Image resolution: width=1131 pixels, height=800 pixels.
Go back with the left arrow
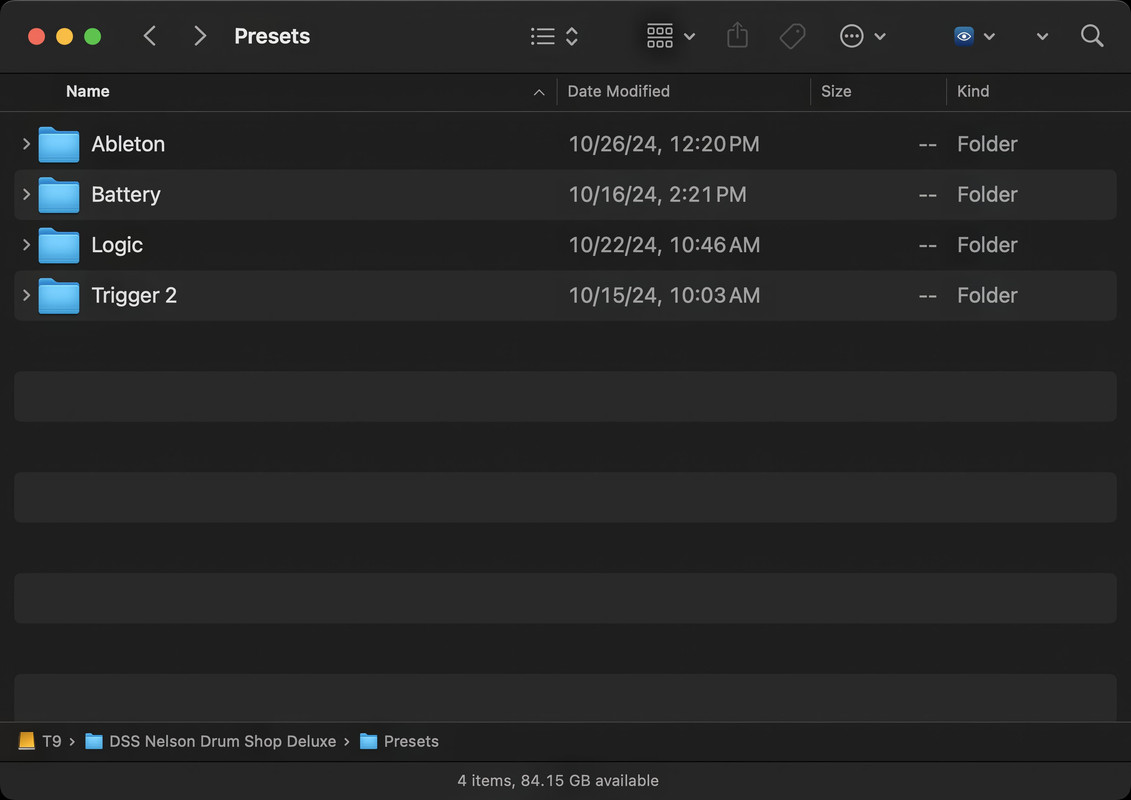coord(149,36)
